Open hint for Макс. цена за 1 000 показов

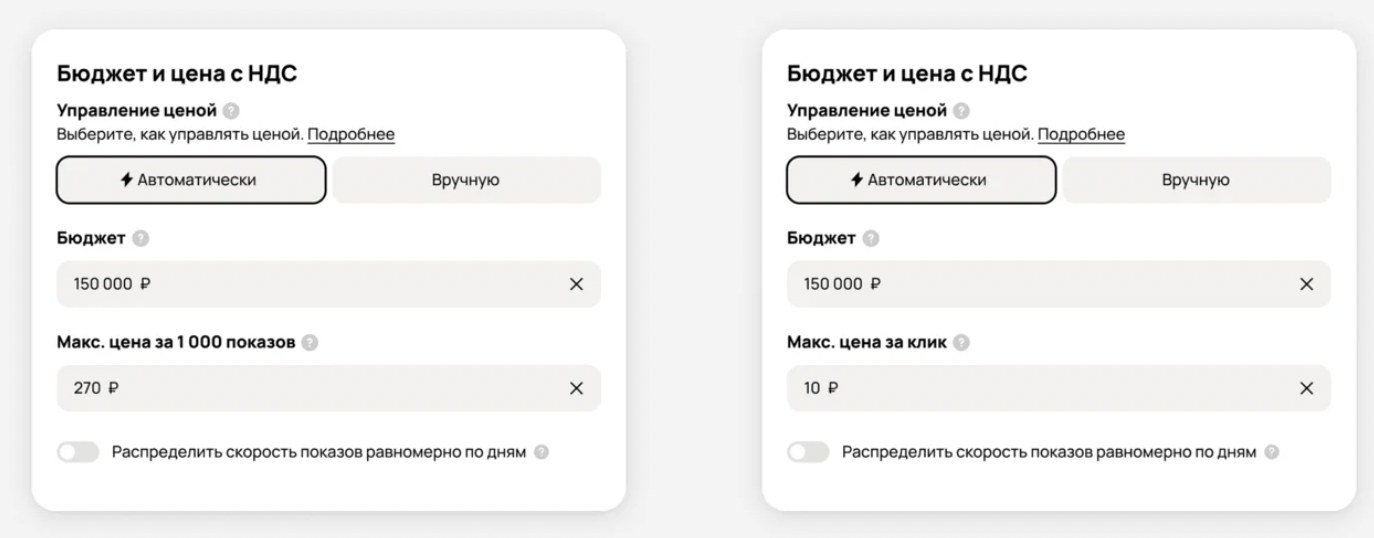pyautogui.click(x=310, y=343)
